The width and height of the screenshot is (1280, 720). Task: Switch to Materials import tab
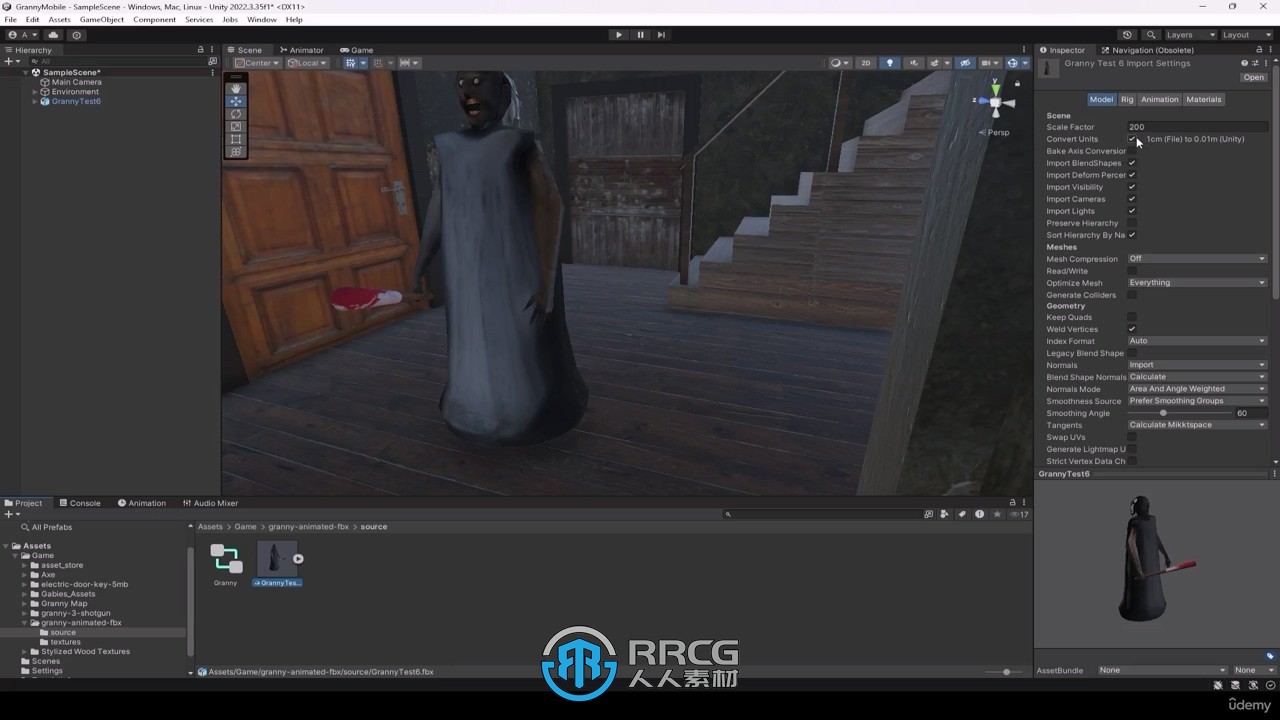click(1204, 99)
